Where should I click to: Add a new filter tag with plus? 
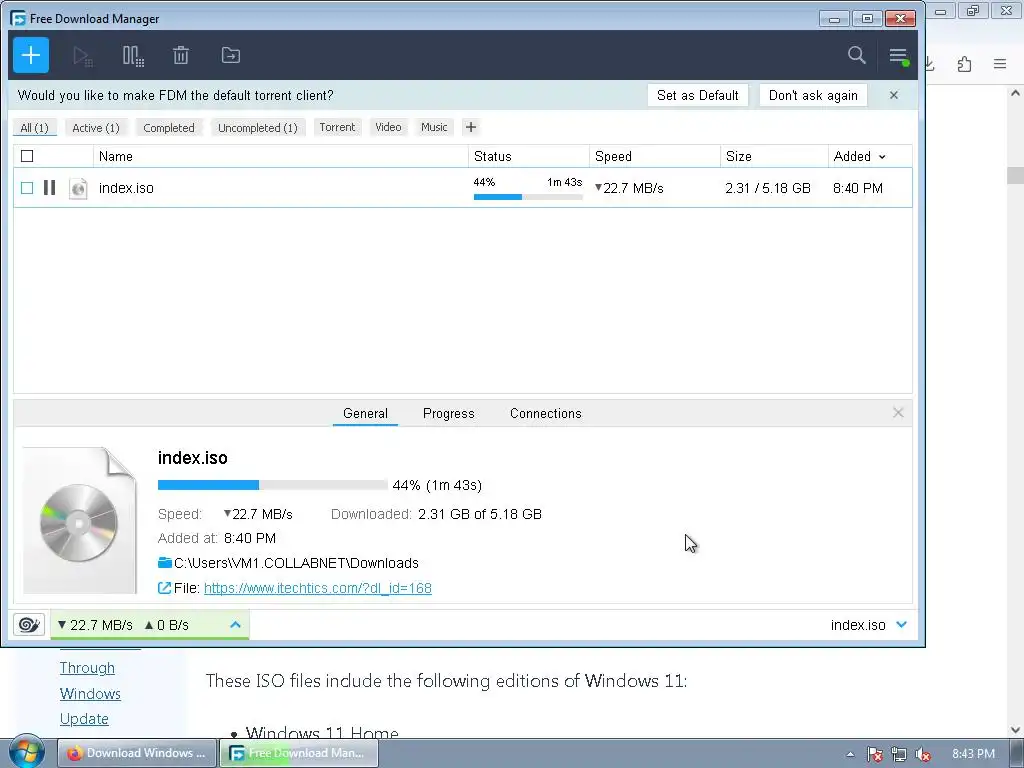[471, 127]
